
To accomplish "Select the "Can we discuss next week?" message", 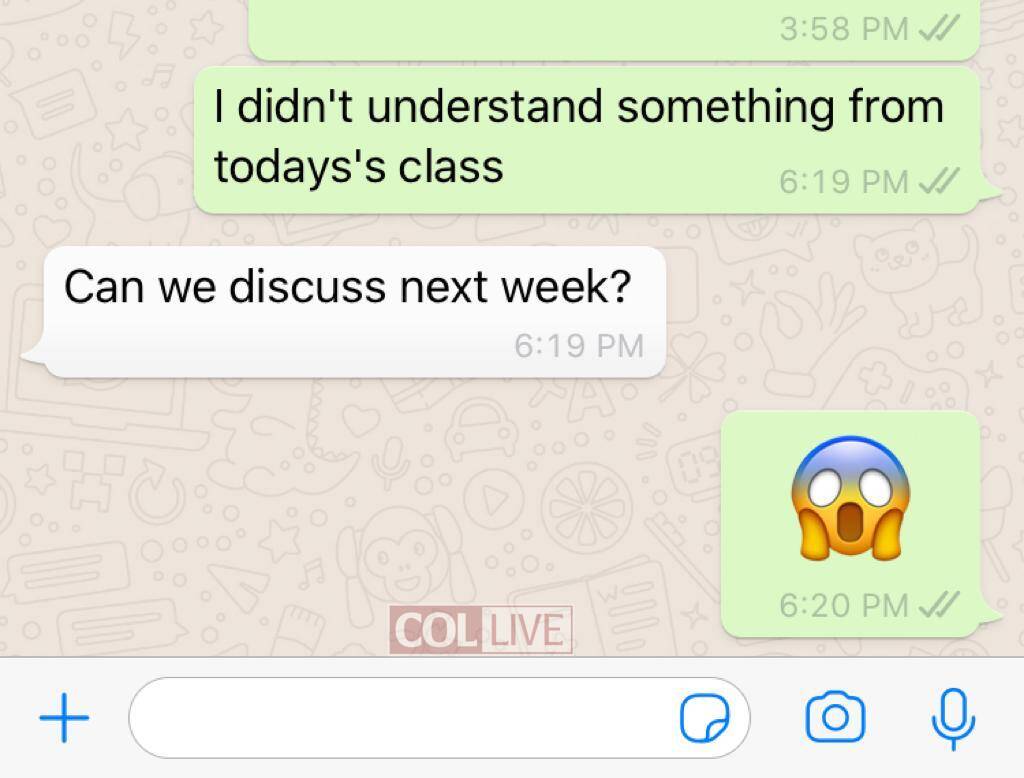I will [347, 286].
